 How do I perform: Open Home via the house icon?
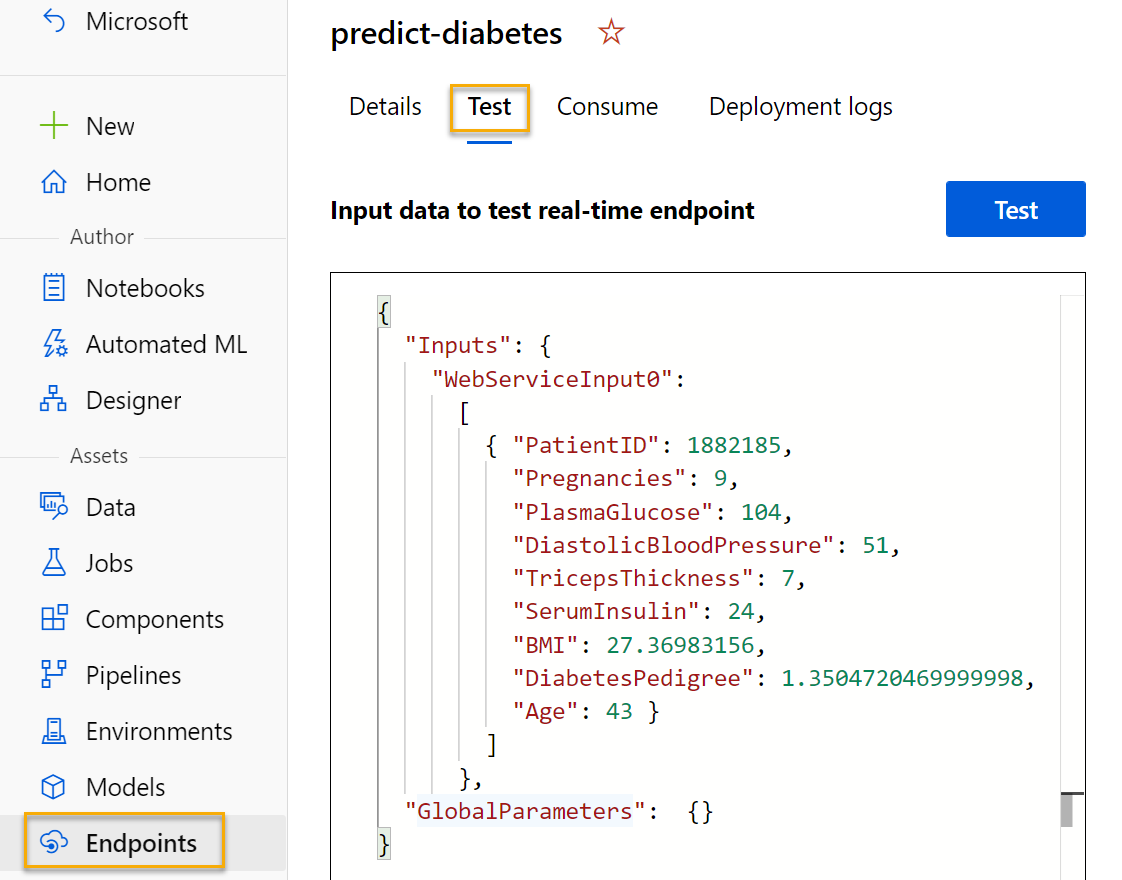(53, 183)
